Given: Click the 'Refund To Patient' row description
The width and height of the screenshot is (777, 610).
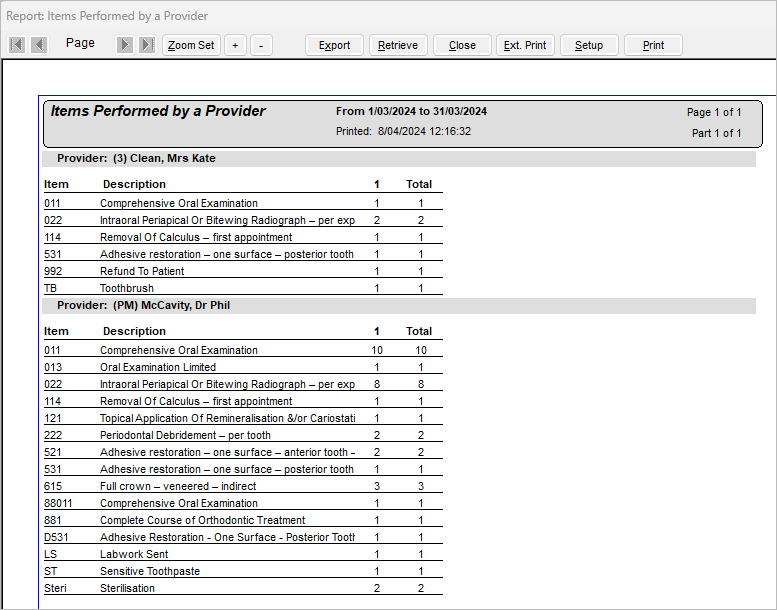Looking at the screenshot, I should click(142, 272).
